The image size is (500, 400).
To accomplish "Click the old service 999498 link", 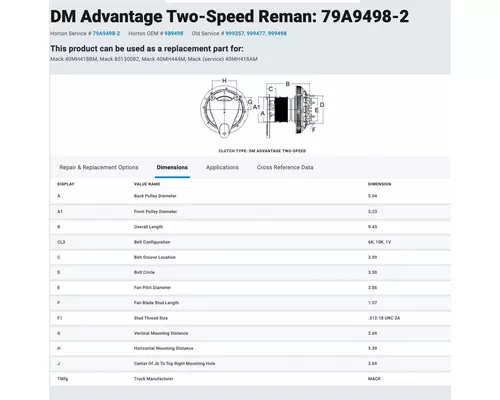I will tap(277, 33).
